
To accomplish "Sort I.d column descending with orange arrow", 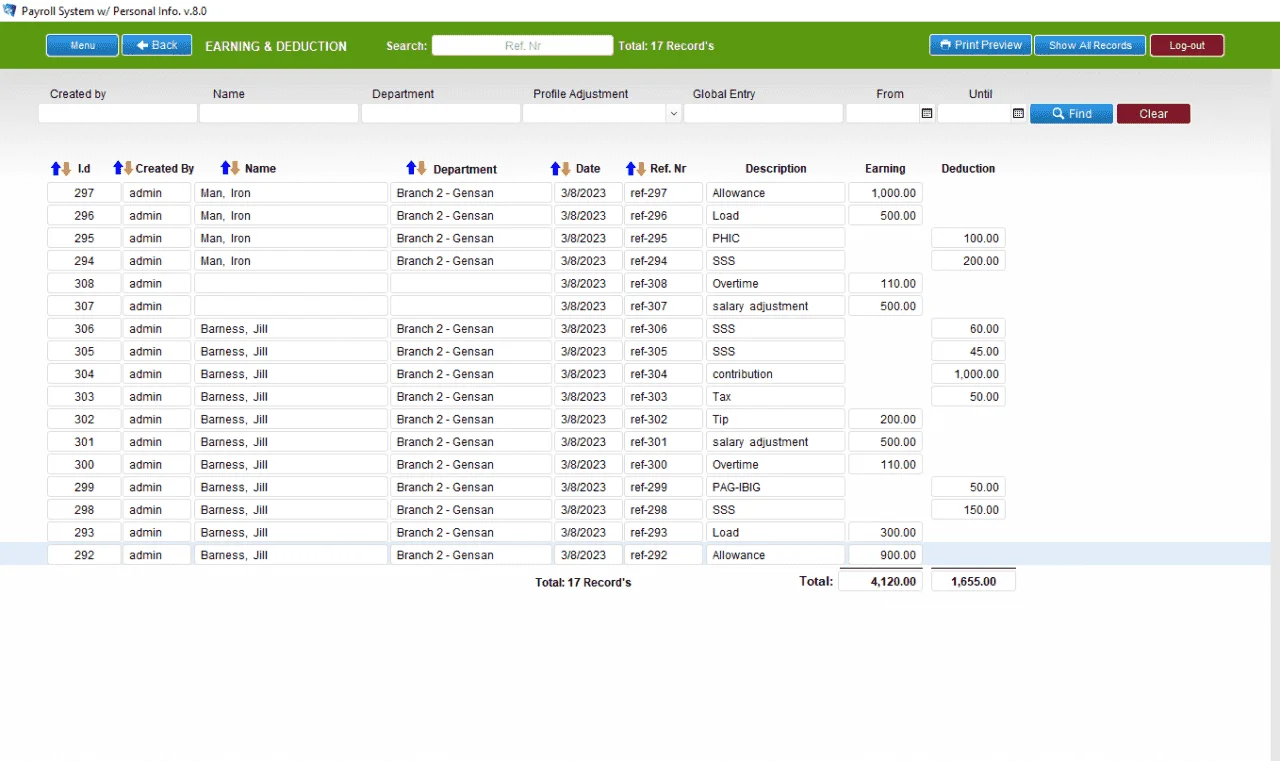I will [67, 168].
